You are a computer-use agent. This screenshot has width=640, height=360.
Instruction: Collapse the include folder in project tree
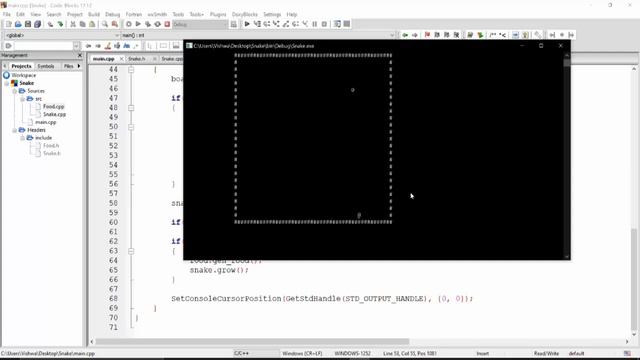[22, 138]
